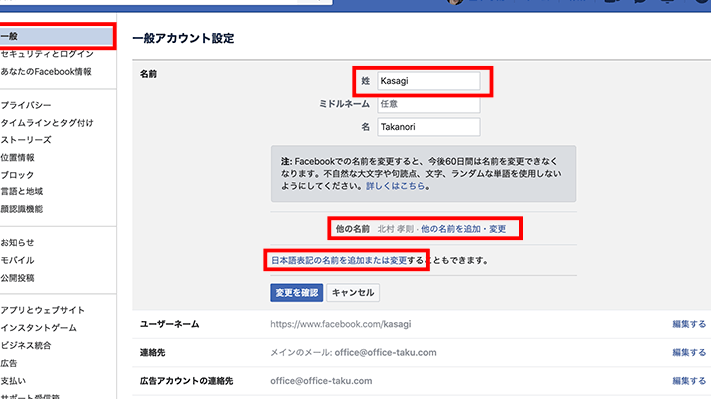Click the 名 field containing Takanori
Screen dimensions: 711x399
pos(429,127)
